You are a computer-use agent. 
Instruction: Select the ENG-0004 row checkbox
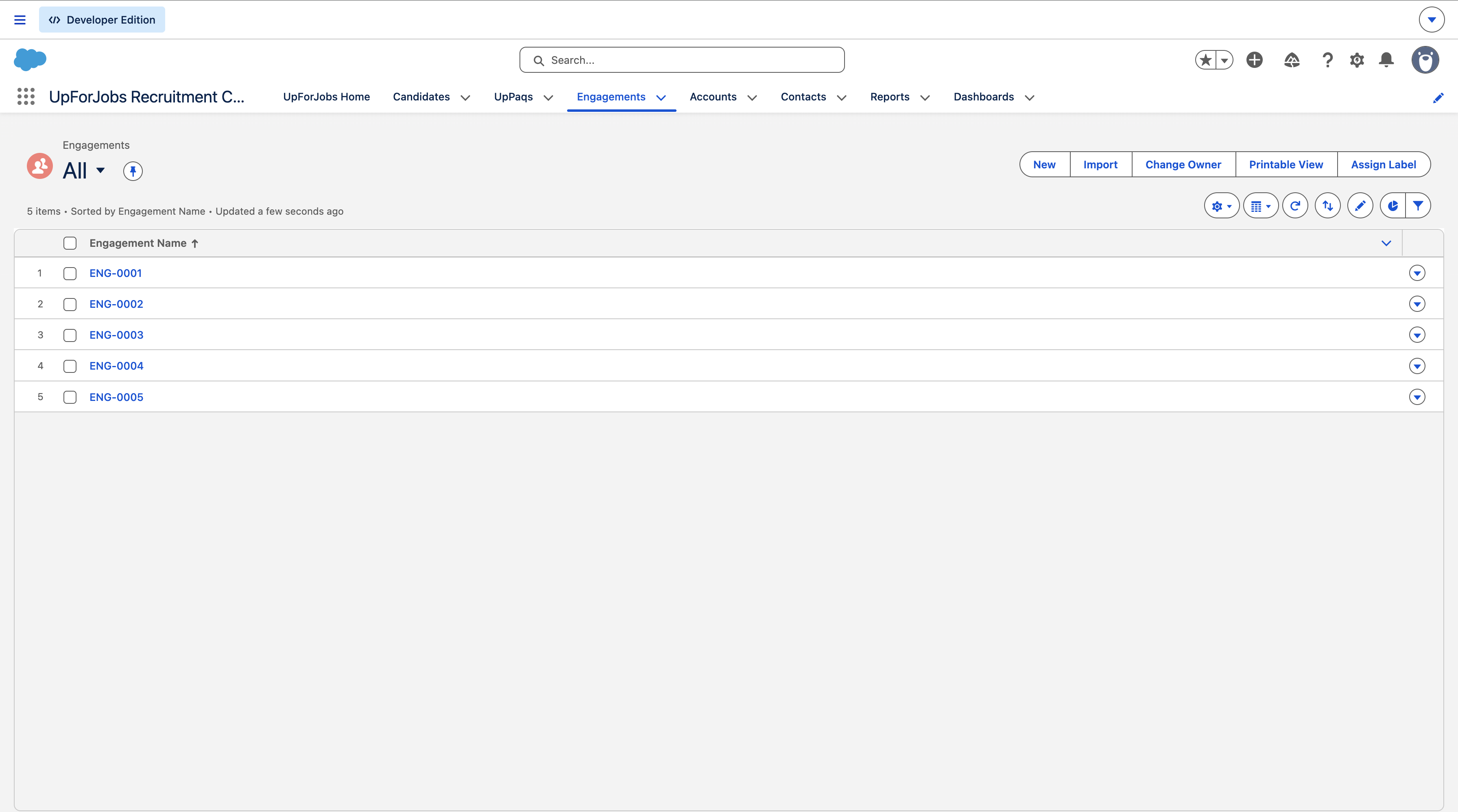(x=70, y=366)
